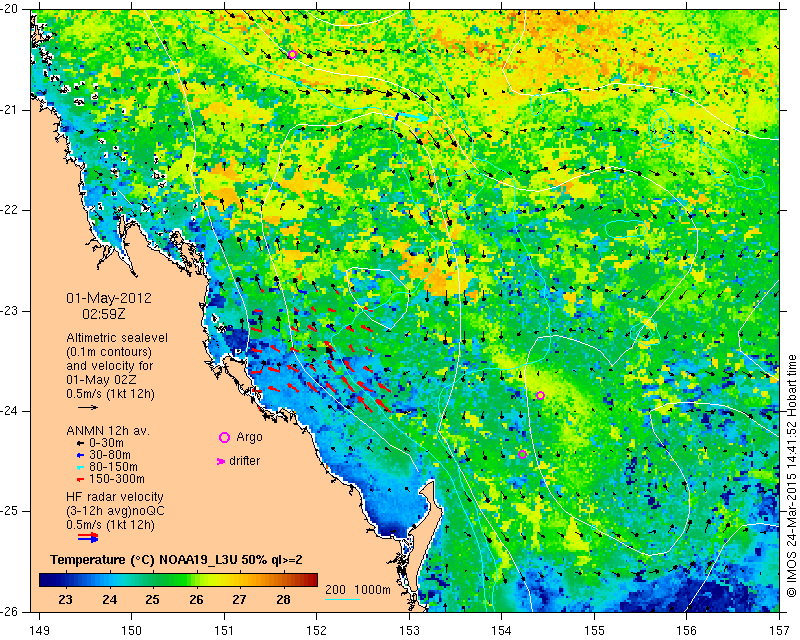Click the latitude axis label -26

click(10, 612)
